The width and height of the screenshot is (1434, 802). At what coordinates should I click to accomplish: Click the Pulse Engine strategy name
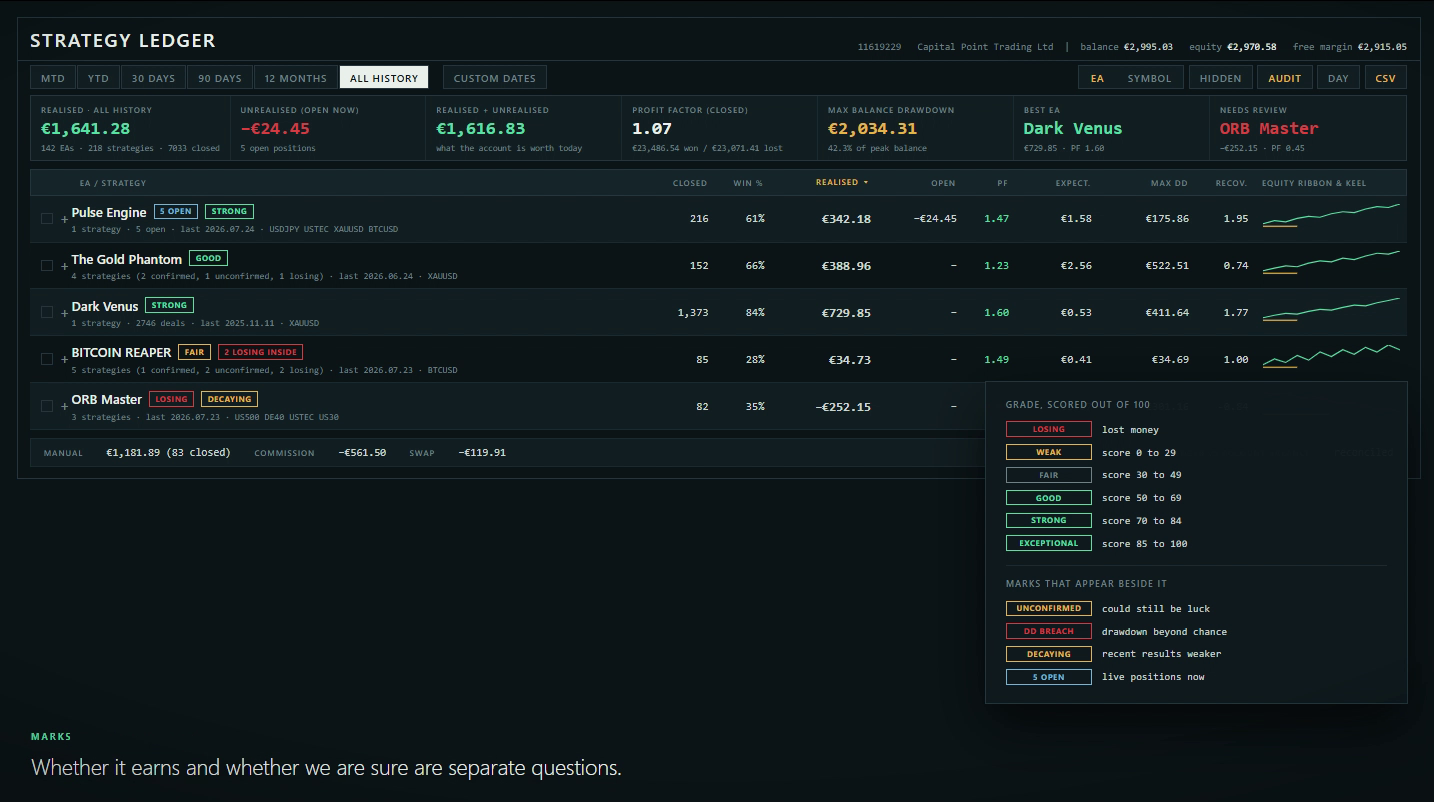tap(109, 212)
